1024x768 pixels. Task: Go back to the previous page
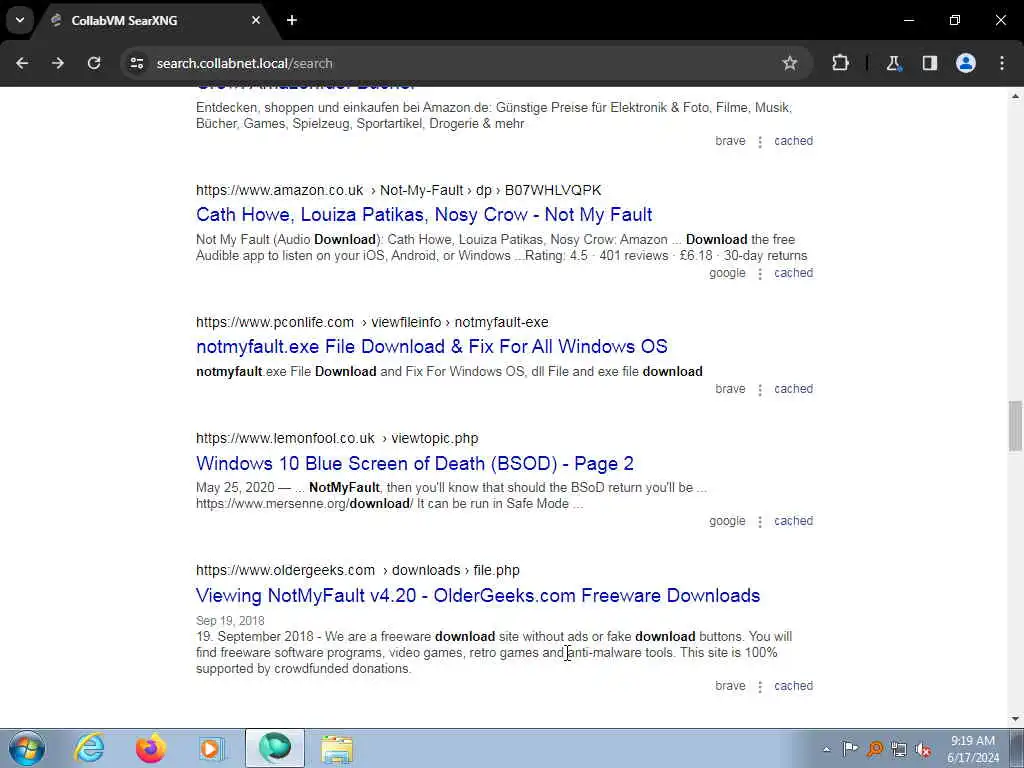22,63
